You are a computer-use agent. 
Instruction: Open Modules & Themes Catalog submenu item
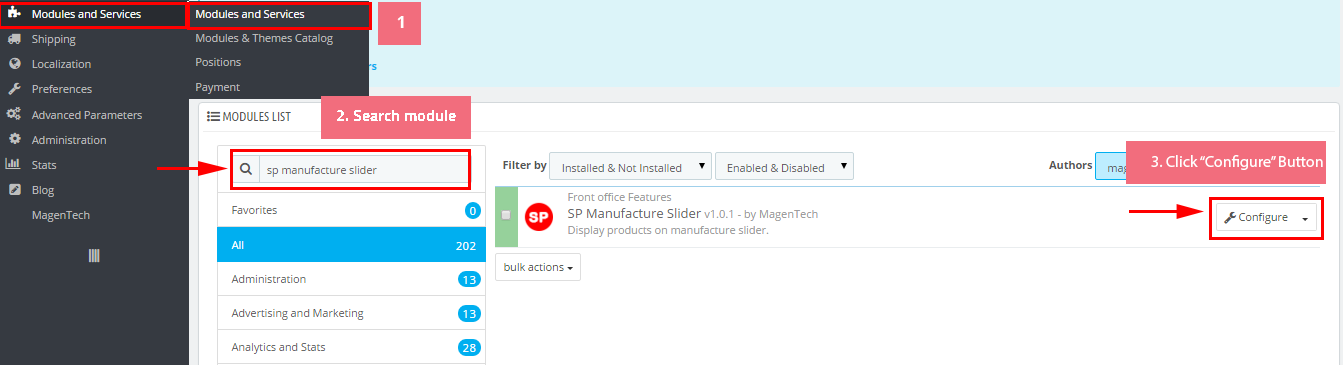(x=264, y=38)
